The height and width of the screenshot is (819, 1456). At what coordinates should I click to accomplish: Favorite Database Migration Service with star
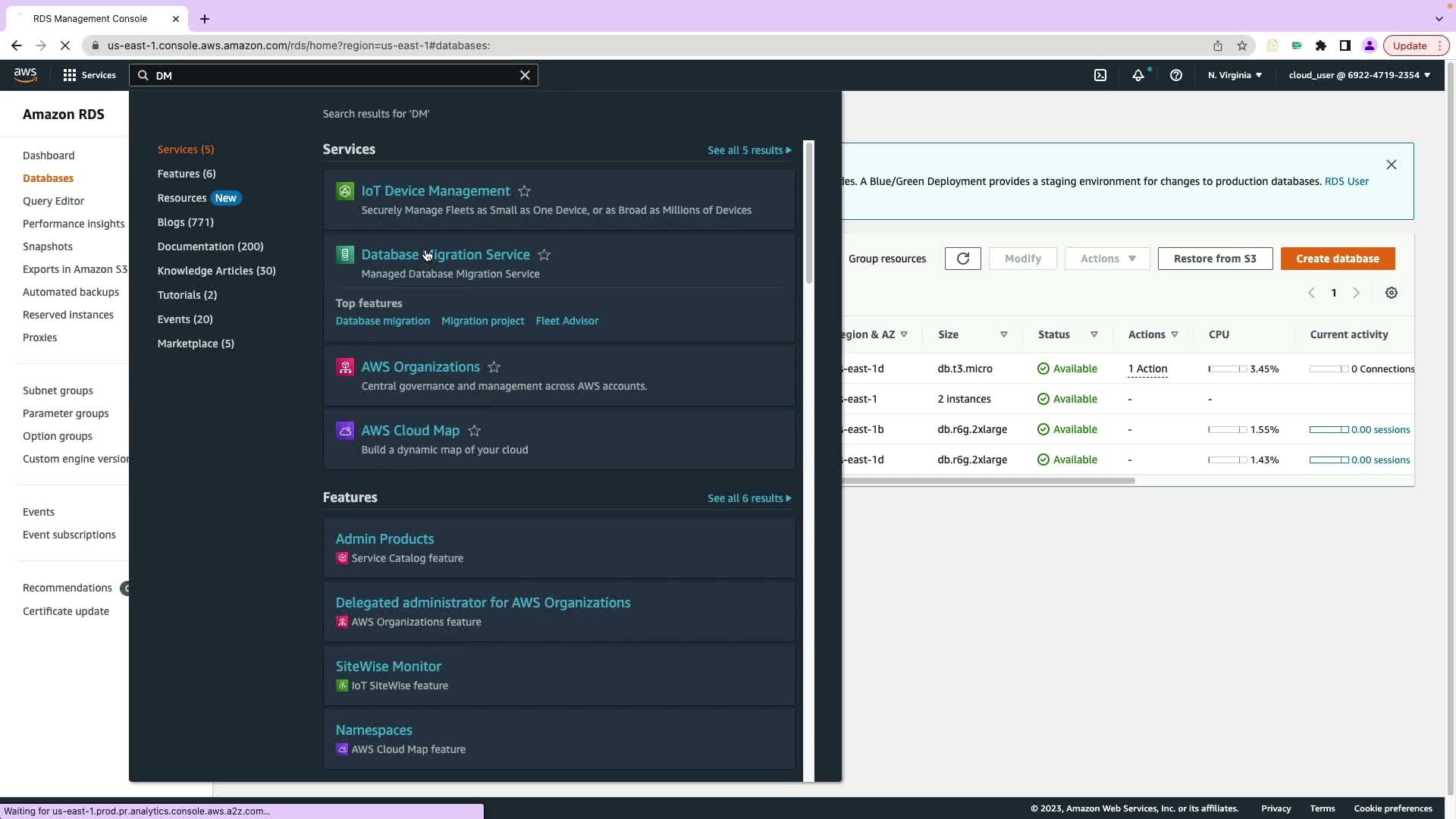[x=544, y=255]
